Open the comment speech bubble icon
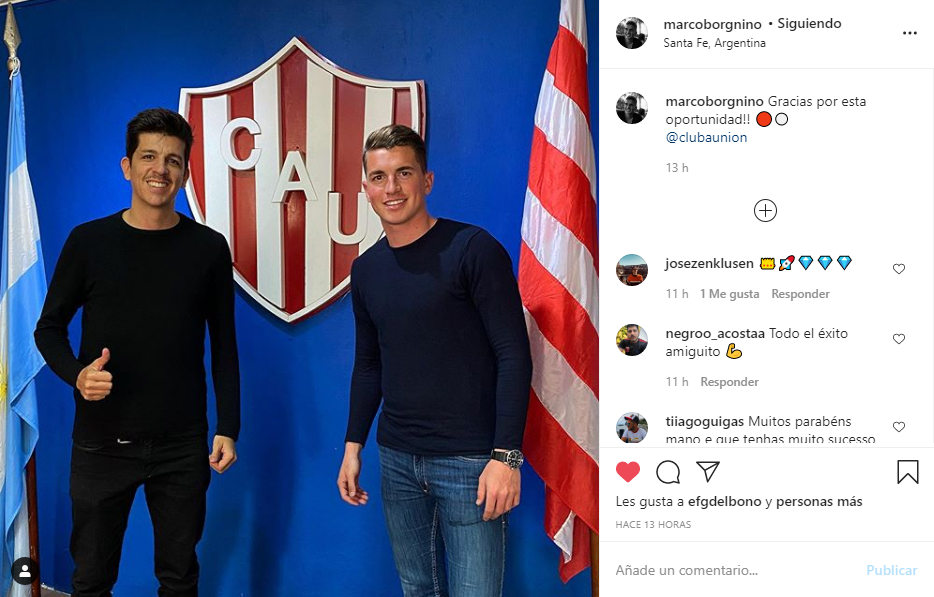934x597 pixels. (668, 472)
